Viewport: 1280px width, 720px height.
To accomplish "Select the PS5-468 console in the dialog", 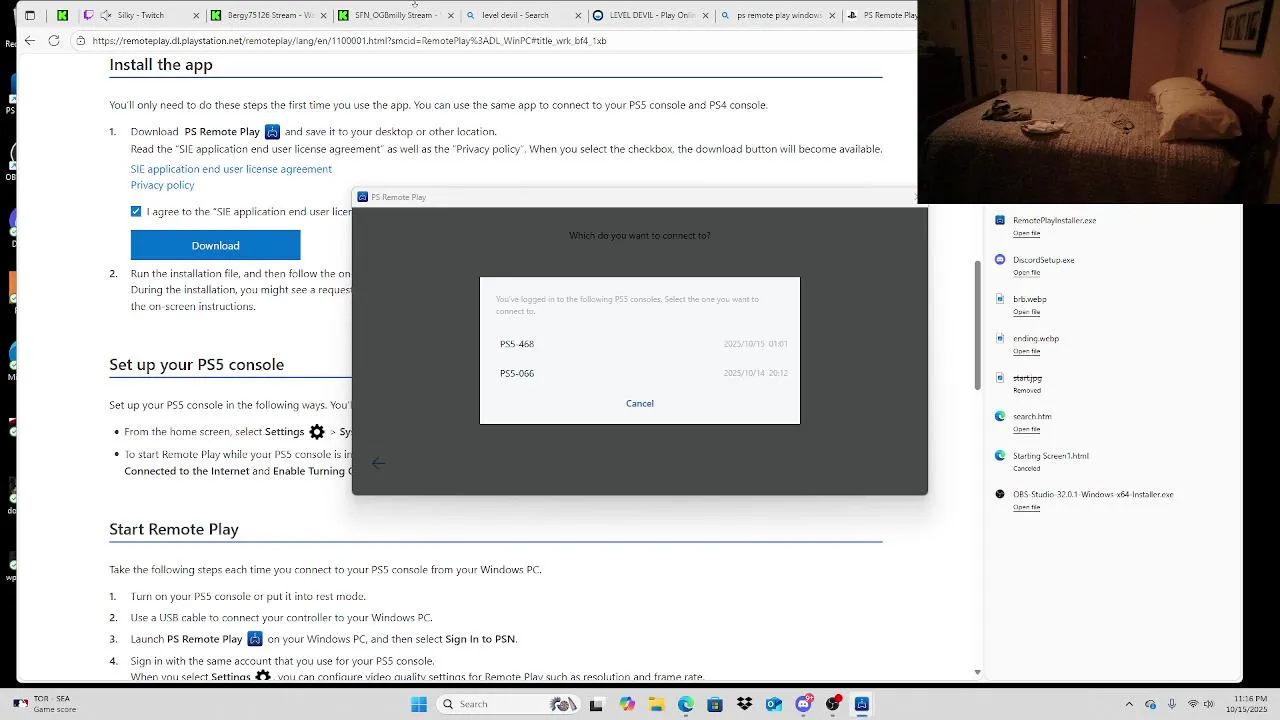I will [640, 344].
